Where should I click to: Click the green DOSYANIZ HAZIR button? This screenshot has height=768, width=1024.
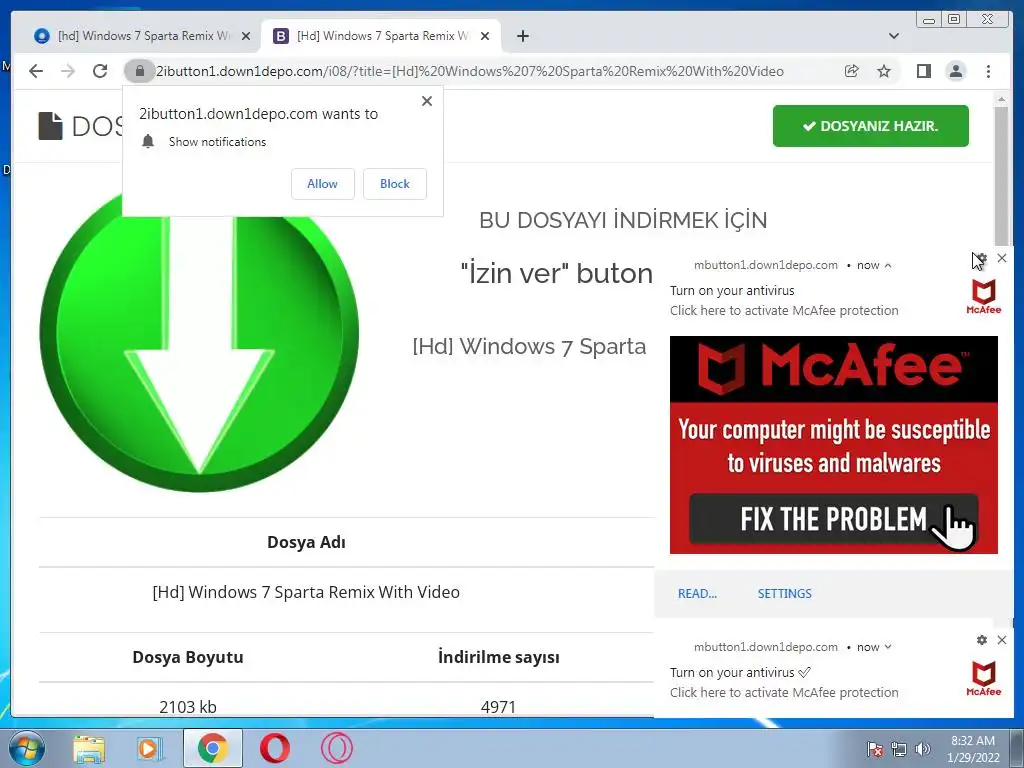(871, 126)
